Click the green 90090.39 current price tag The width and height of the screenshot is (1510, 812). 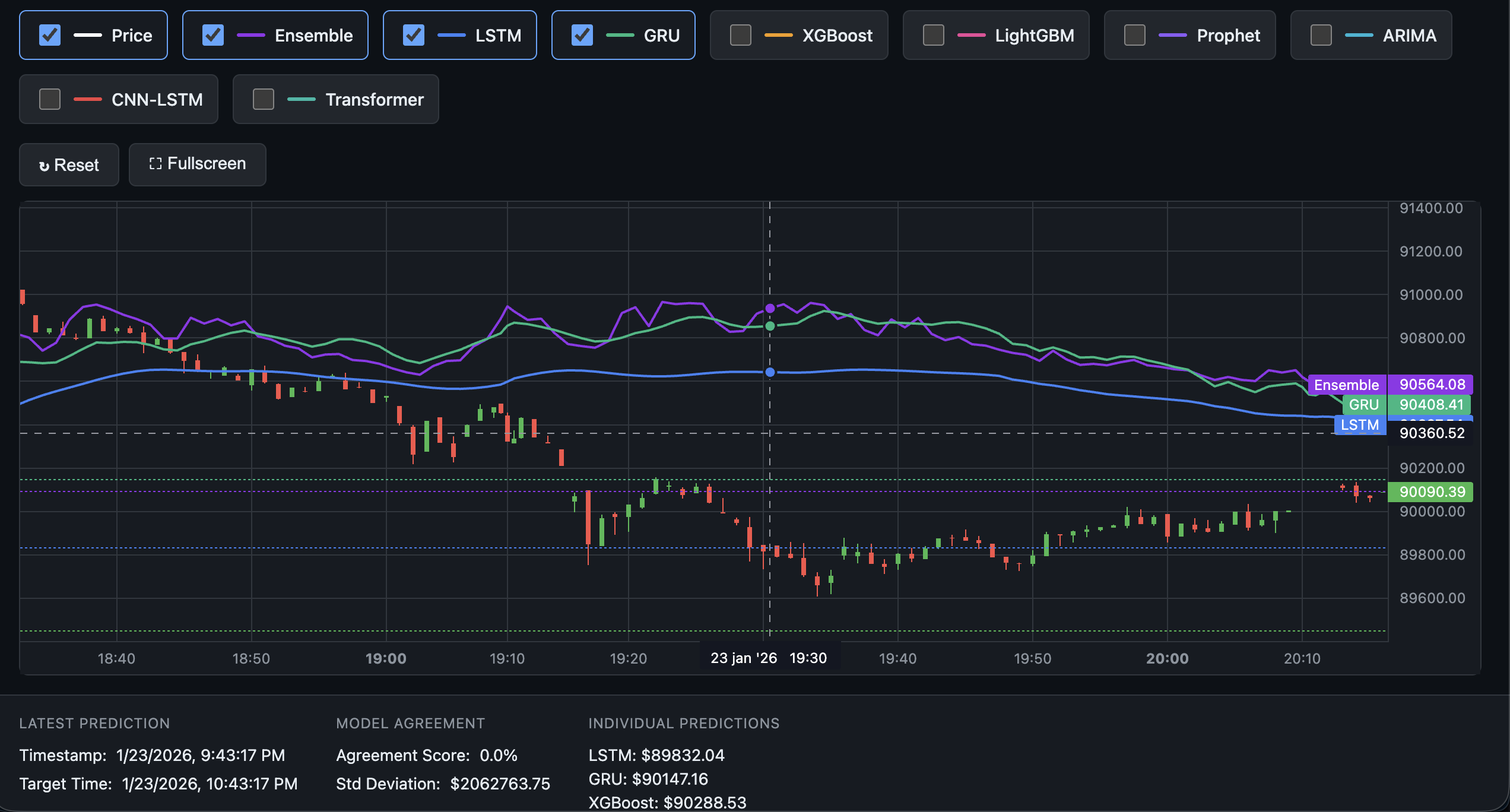coord(1432,491)
